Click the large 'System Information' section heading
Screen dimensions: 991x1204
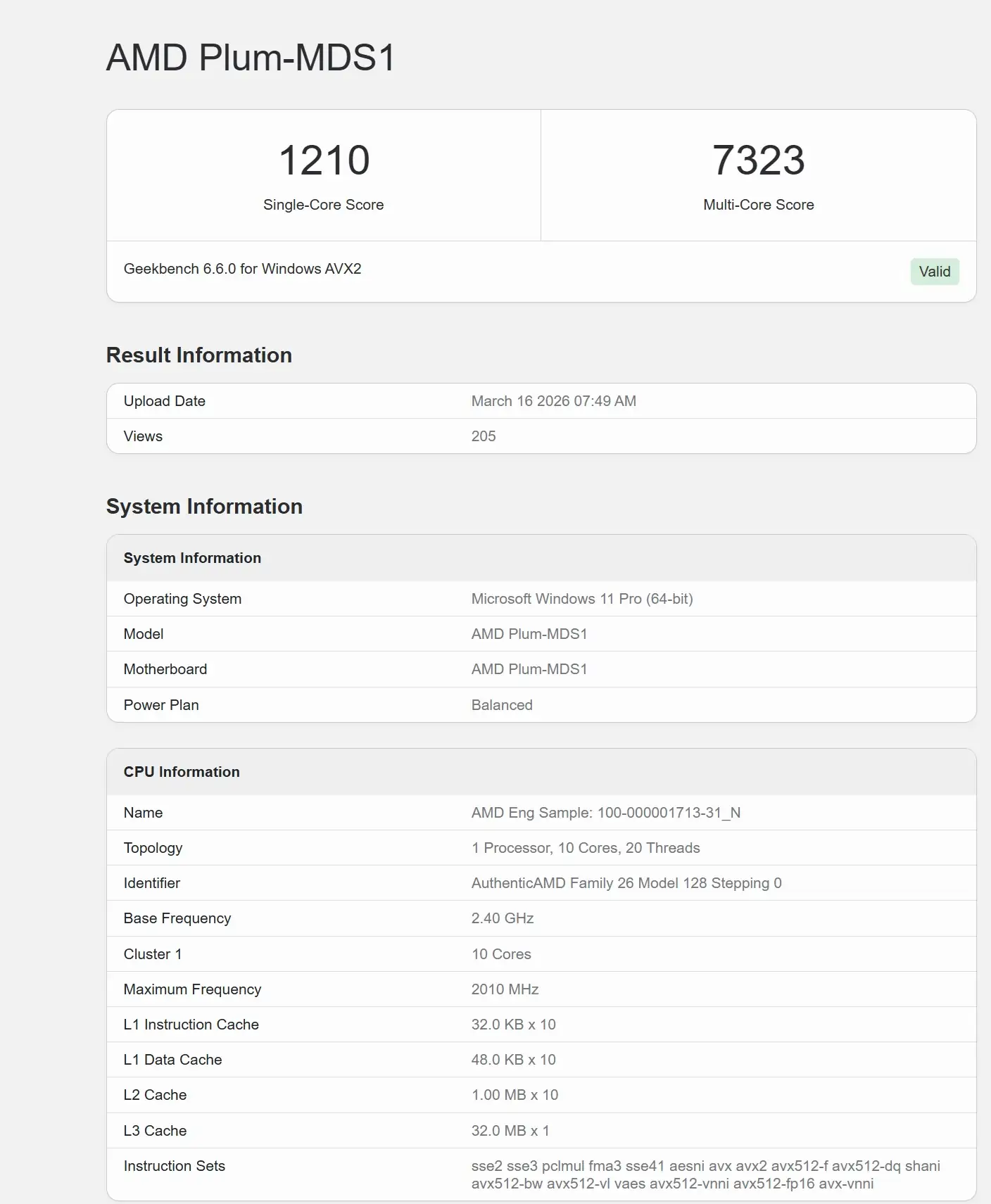click(204, 507)
